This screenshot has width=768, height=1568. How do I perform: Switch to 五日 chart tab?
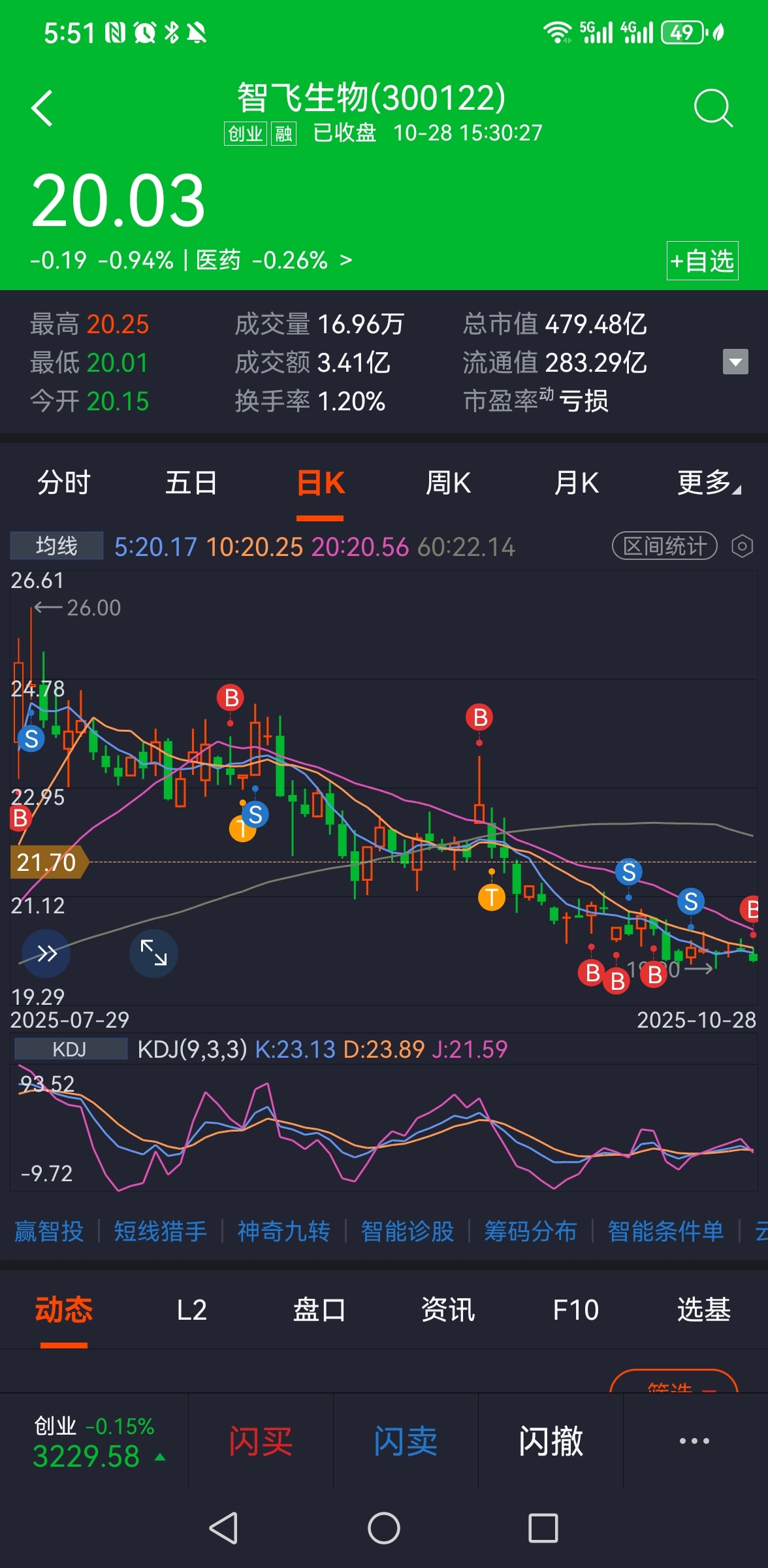tap(191, 483)
